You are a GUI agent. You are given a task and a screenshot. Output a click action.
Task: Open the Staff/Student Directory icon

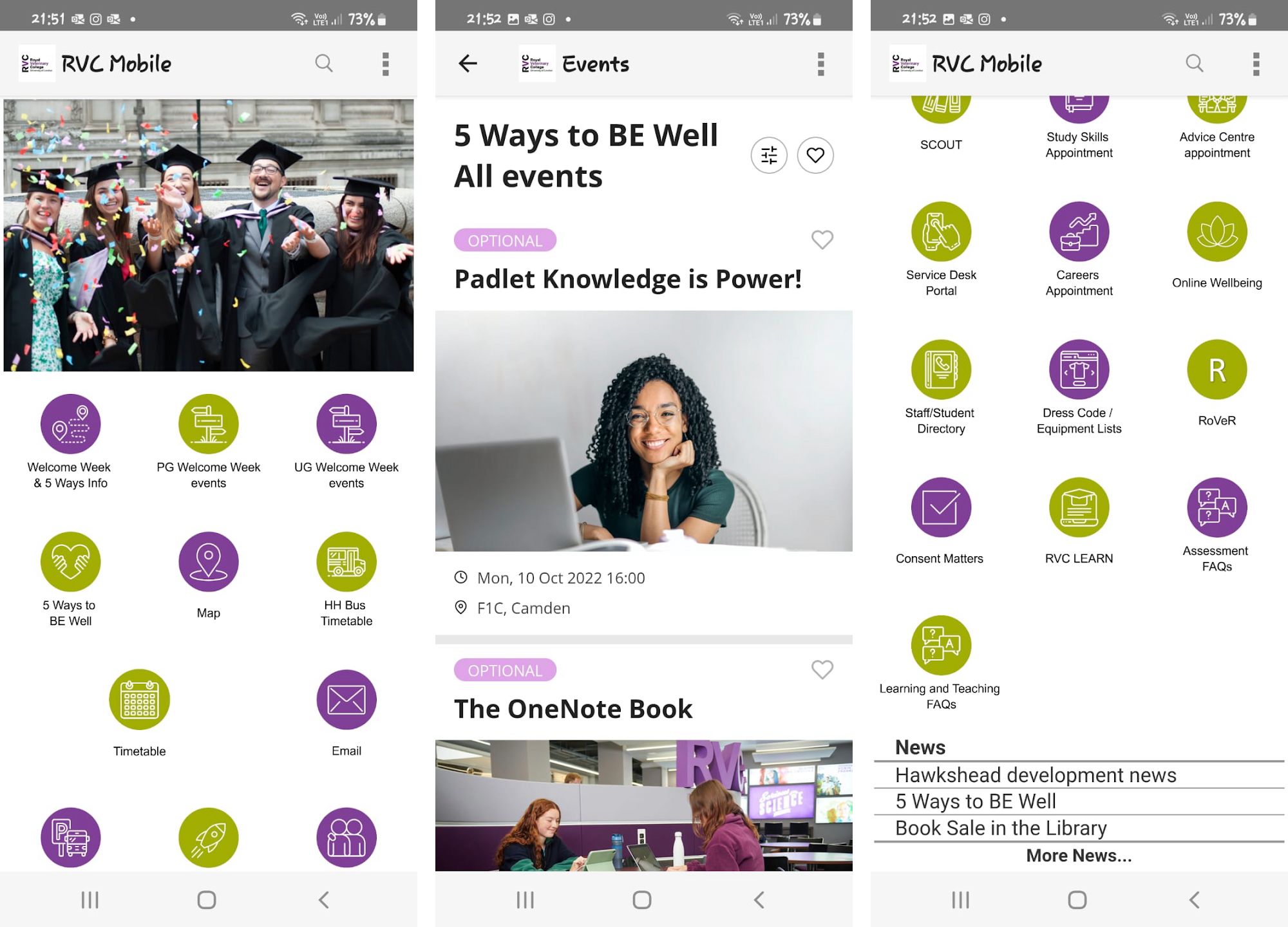tap(941, 370)
